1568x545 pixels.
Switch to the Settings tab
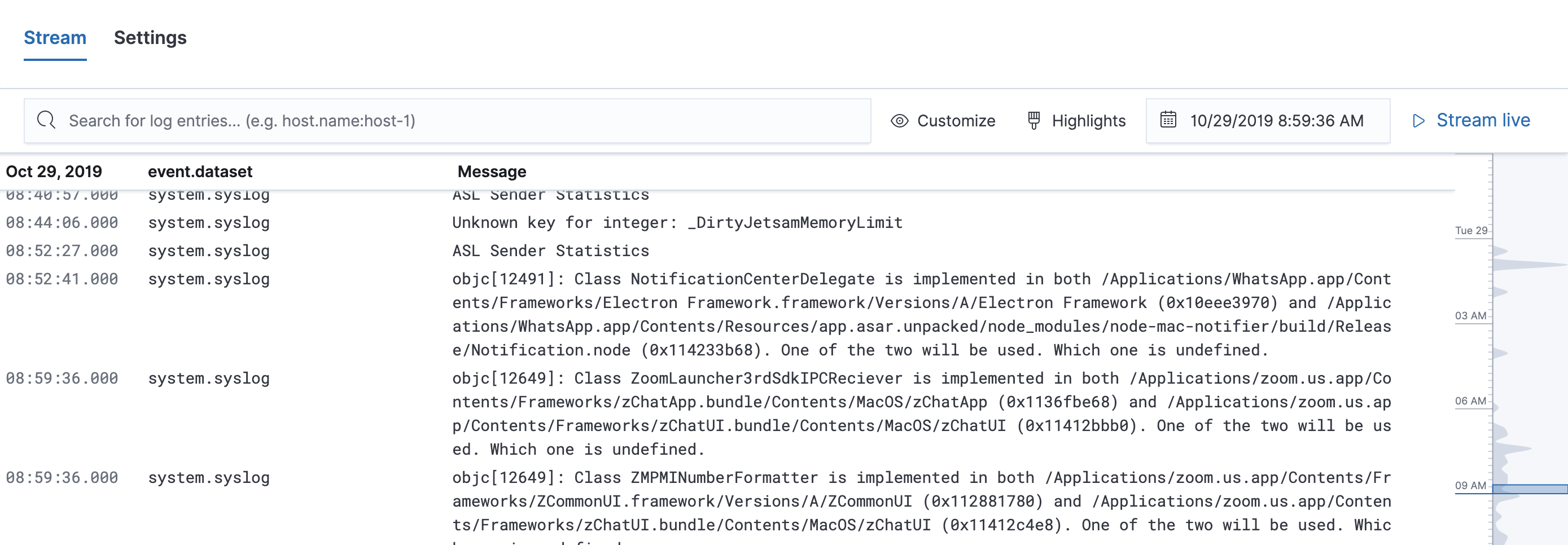point(150,38)
